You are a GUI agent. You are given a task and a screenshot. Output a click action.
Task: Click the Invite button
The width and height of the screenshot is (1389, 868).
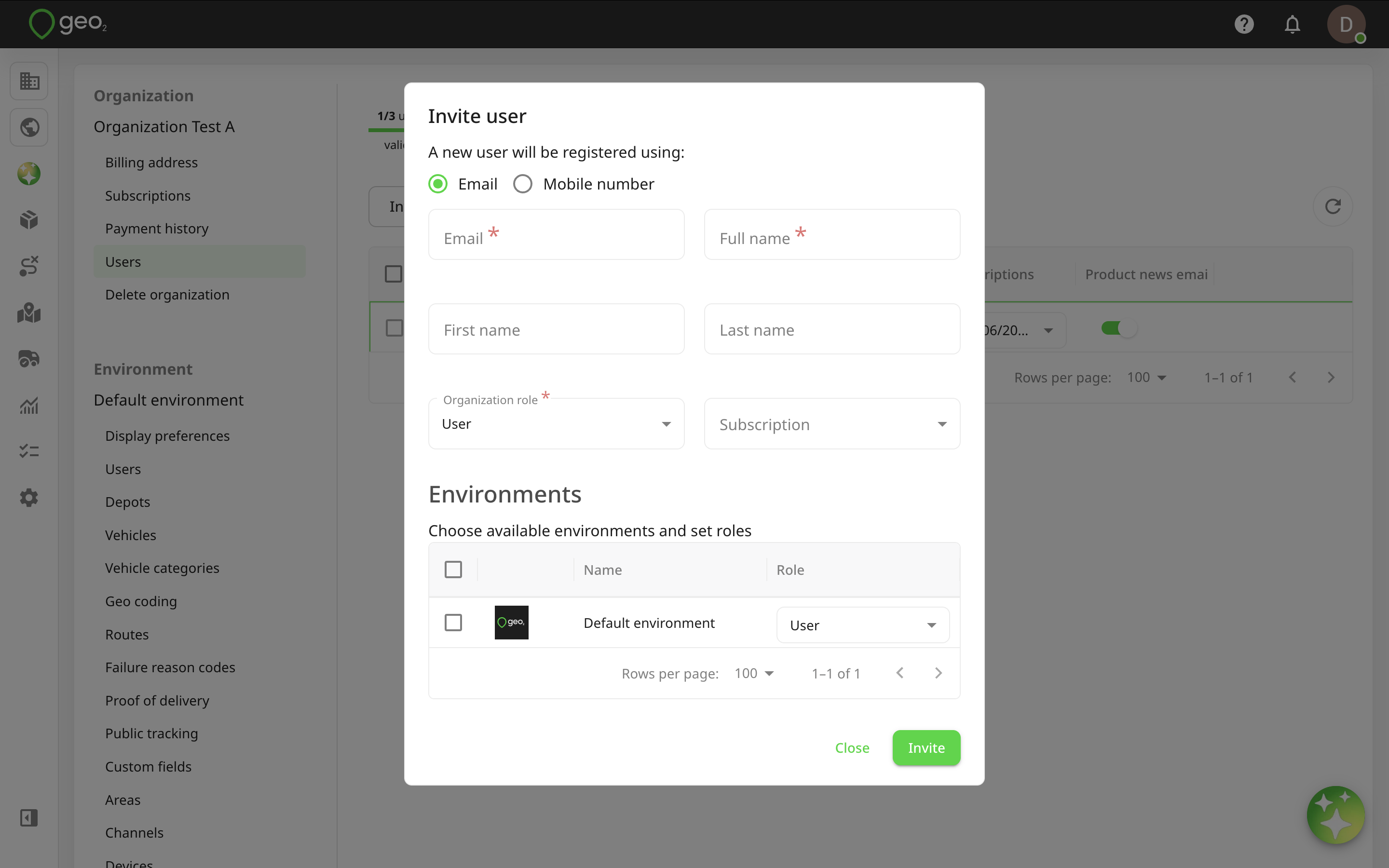926,747
